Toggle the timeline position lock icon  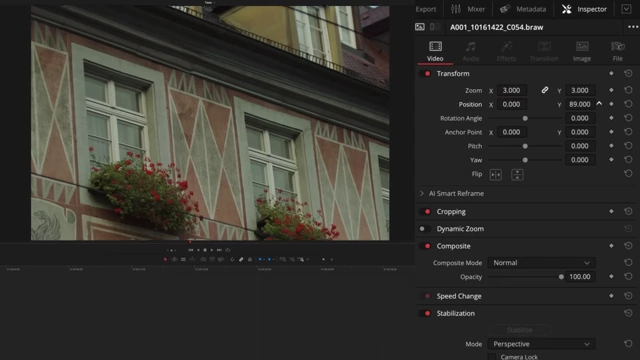click(250, 259)
